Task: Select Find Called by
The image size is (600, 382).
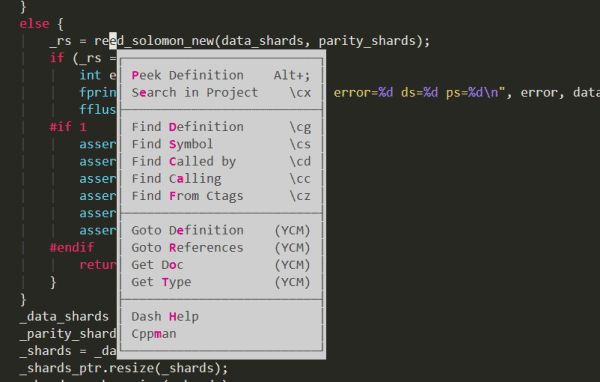Action: (x=221, y=162)
